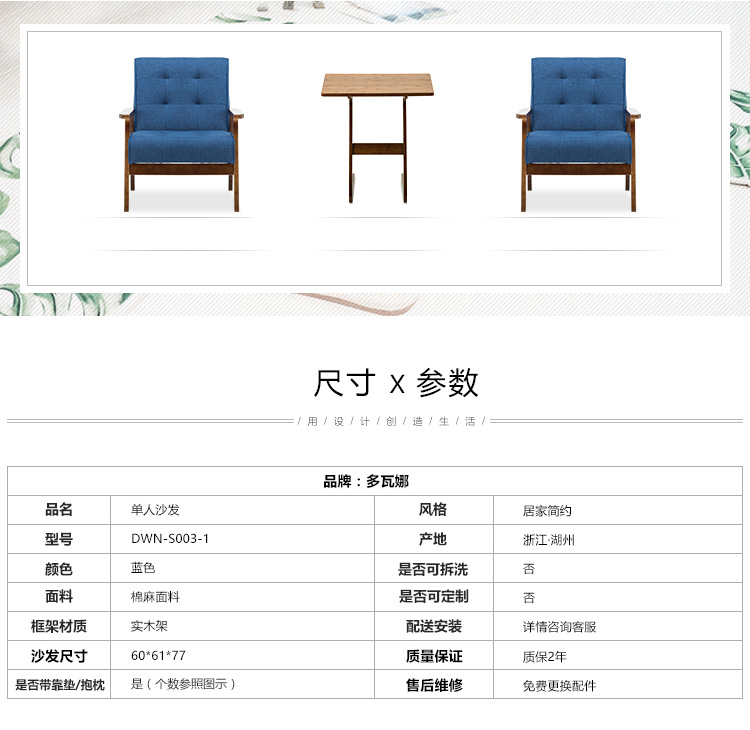Select the model number DWN-S003-1
The image size is (750, 730).
[170, 539]
